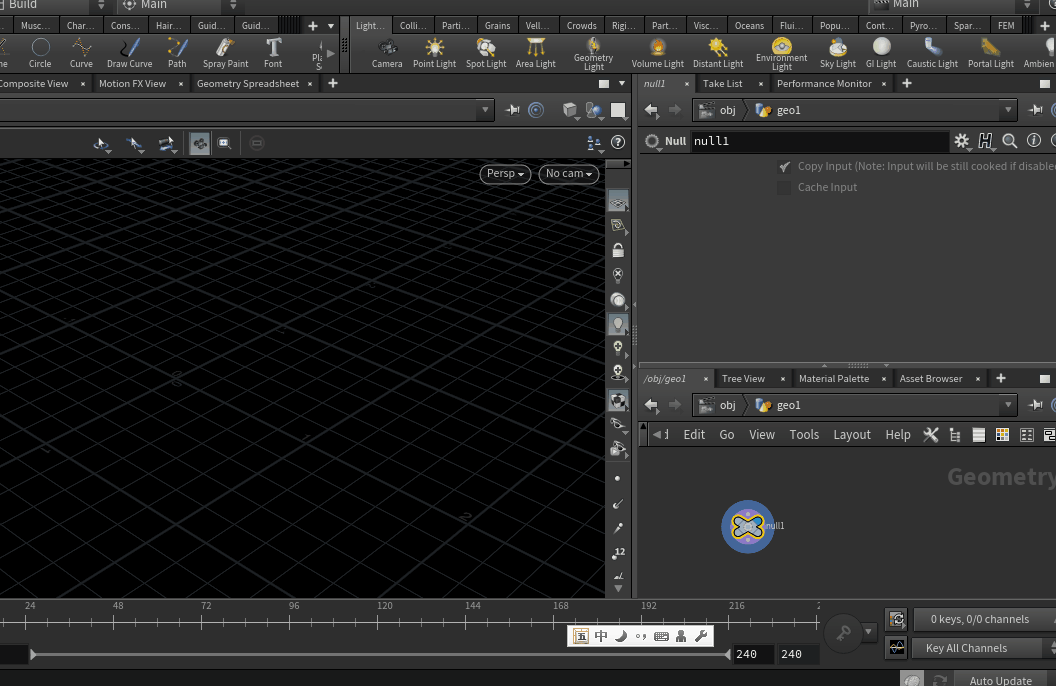
Task: Enable the Copy Input checkbox
Action: point(785,167)
